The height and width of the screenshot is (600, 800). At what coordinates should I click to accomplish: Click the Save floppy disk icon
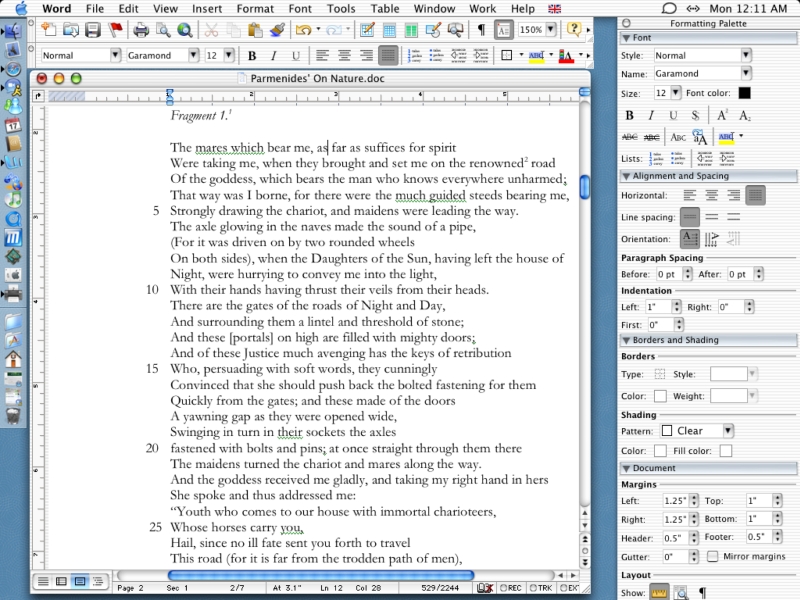[93, 30]
